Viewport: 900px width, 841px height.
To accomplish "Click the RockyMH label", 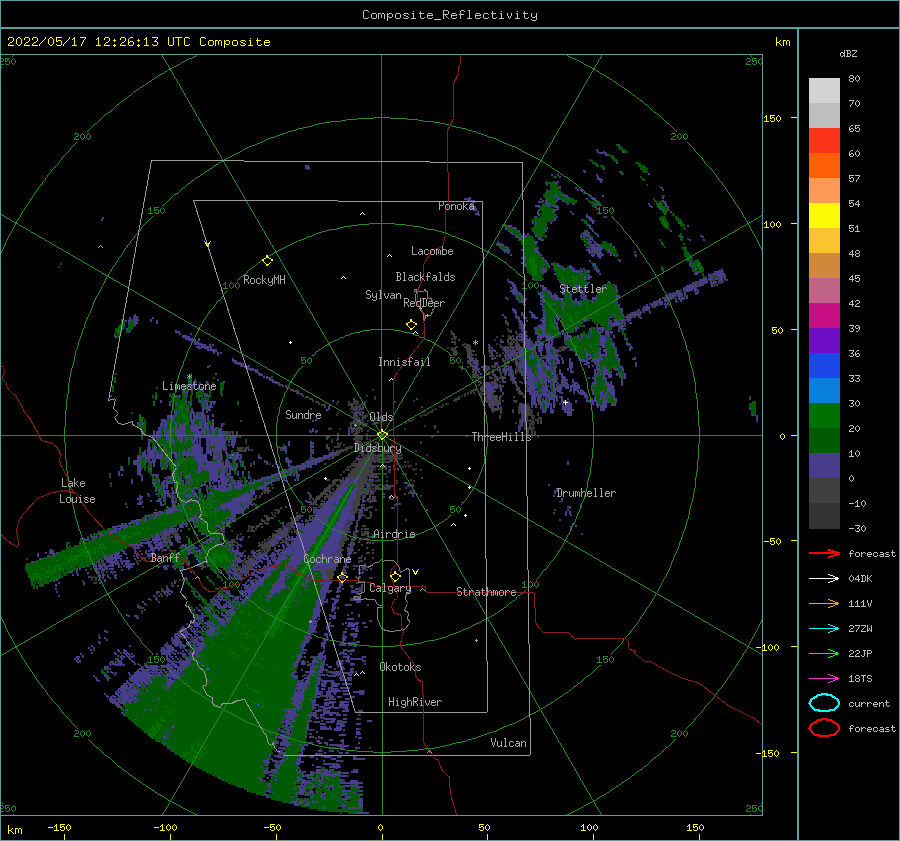I will pos(264,280).
